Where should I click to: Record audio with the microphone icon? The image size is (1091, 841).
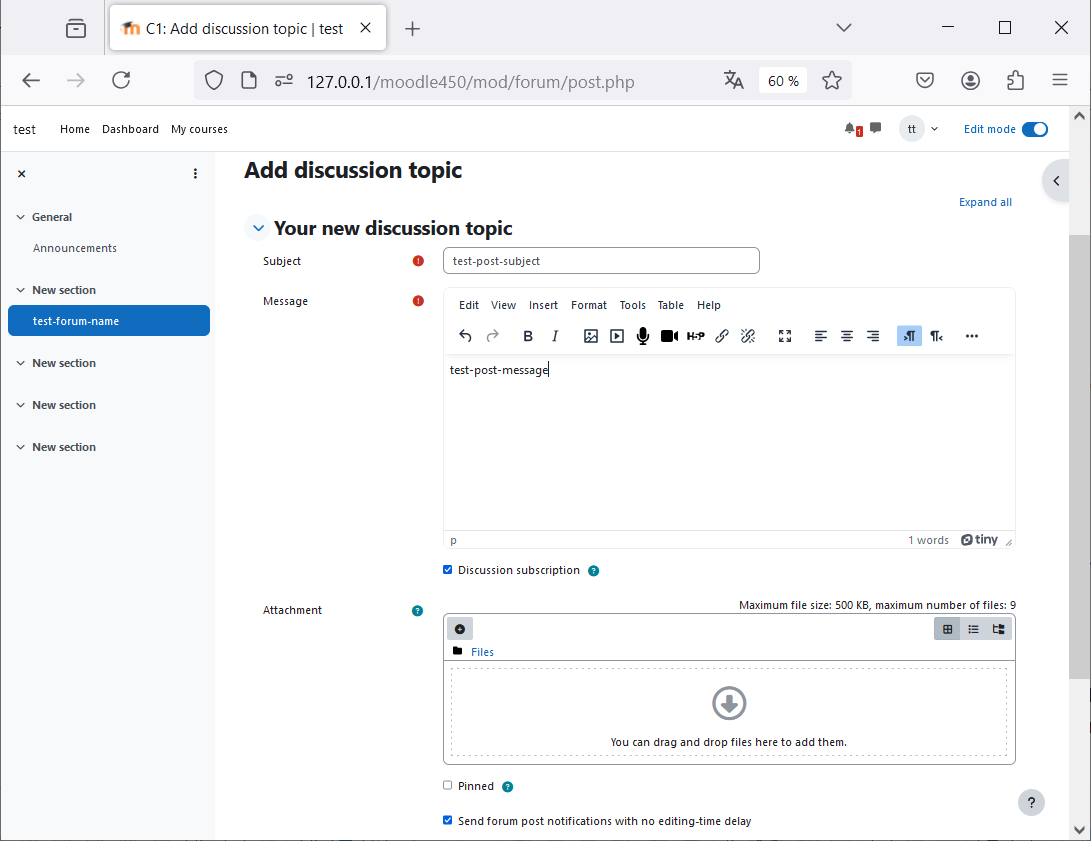click(x=643, y=336)
